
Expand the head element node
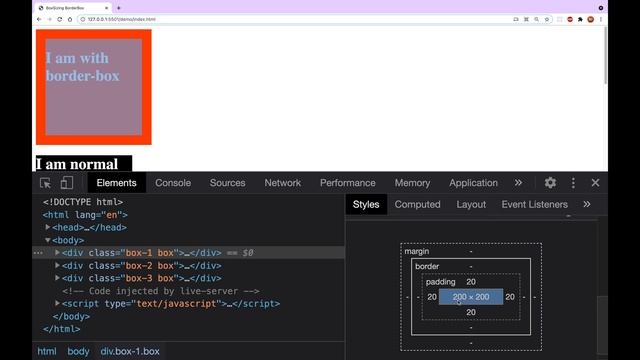coord(48,227)
